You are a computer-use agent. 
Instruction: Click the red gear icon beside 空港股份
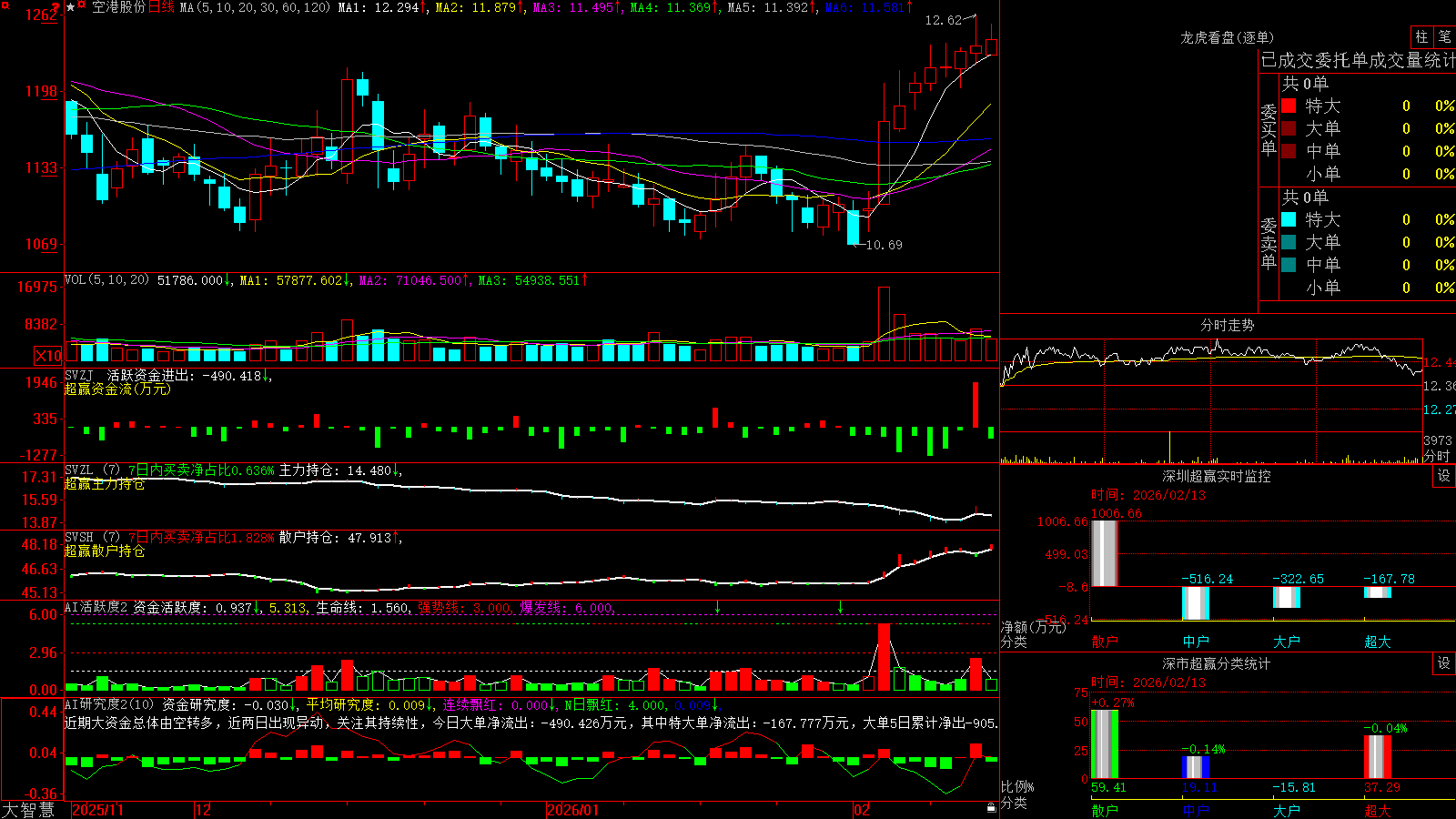(83, 6)
